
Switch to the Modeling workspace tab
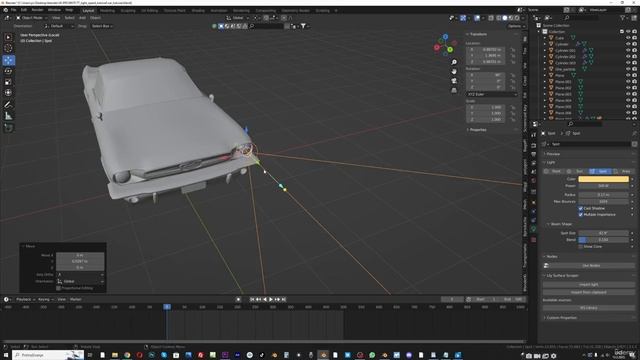tap(107, 10)
